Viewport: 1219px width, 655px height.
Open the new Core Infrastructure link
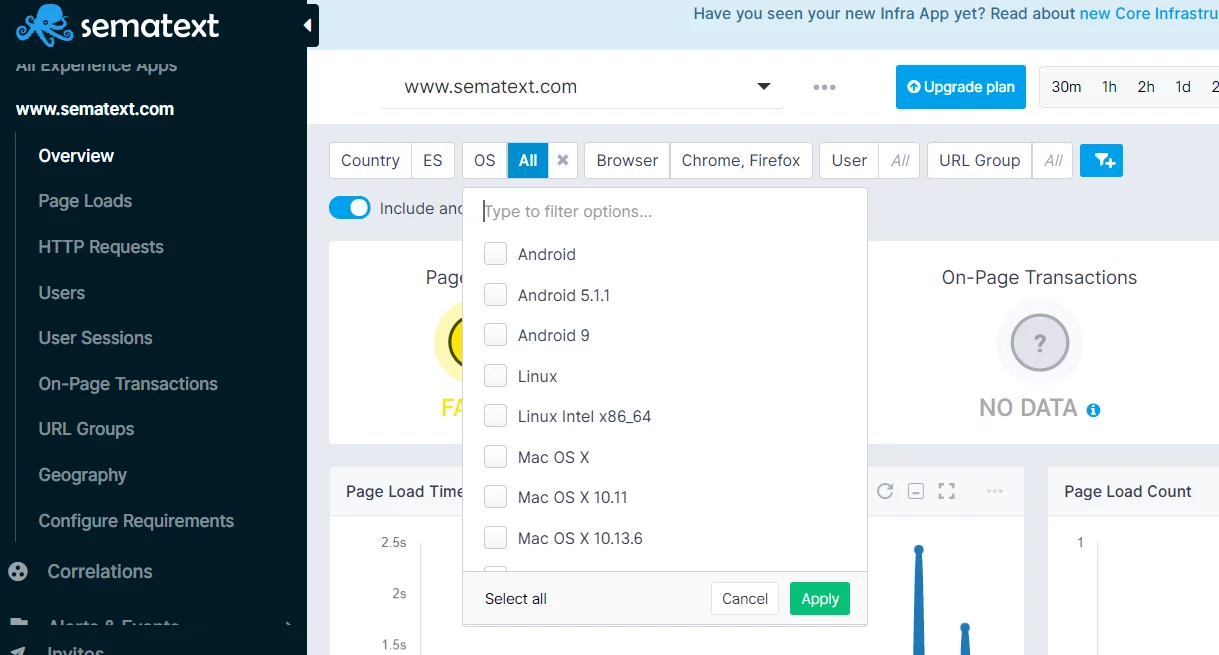coord(1149,14)
